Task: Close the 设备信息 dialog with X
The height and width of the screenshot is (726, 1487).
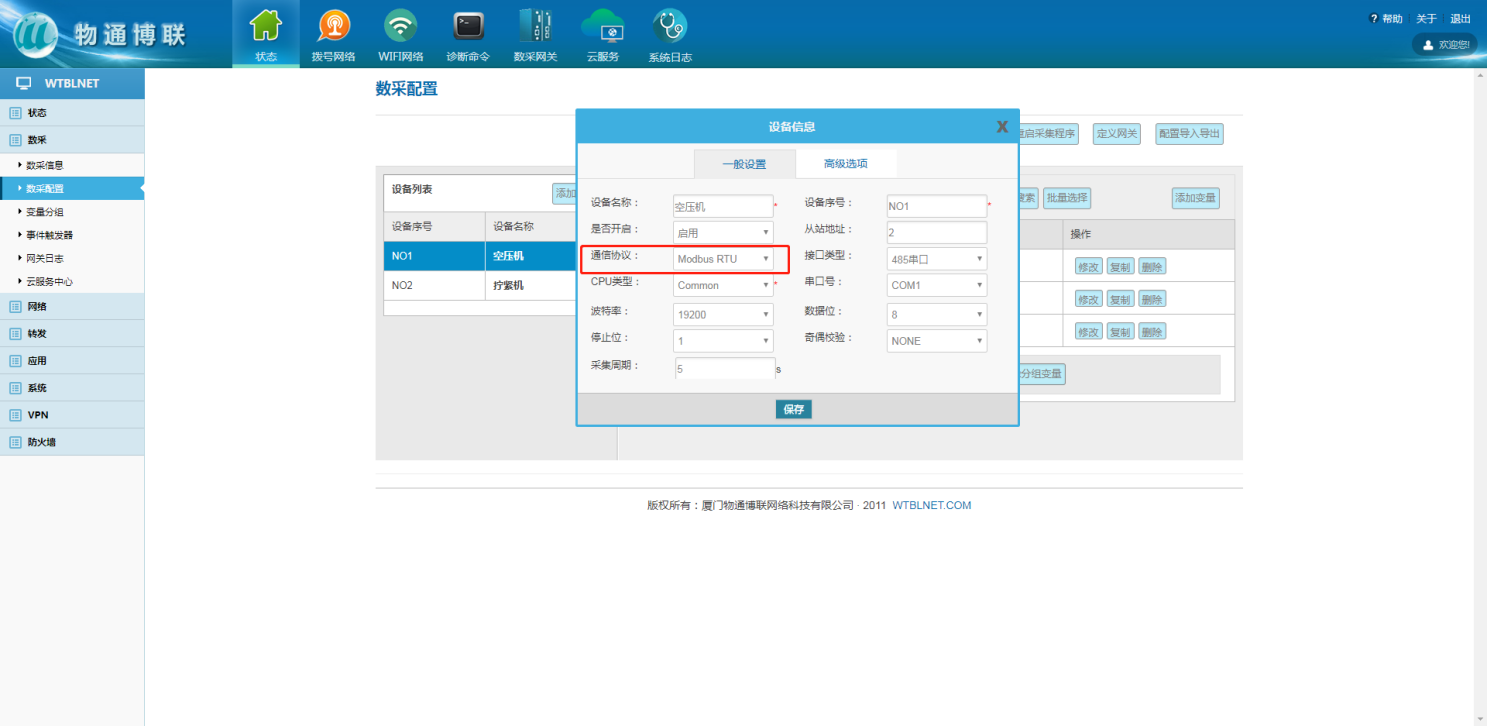Action: click(1002, 127)
